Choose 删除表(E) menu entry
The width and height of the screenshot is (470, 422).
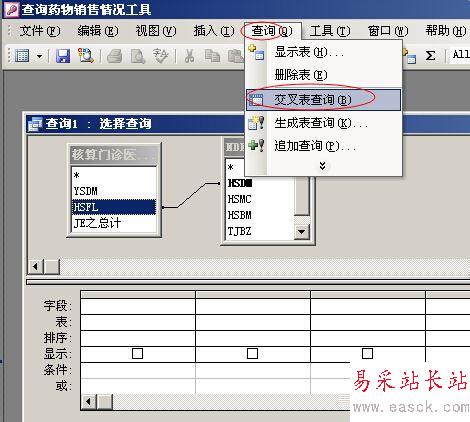click(323, 75)
